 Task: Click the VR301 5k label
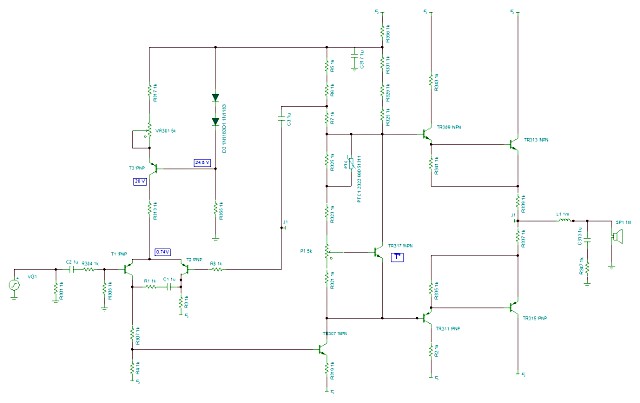coord(165,131)
